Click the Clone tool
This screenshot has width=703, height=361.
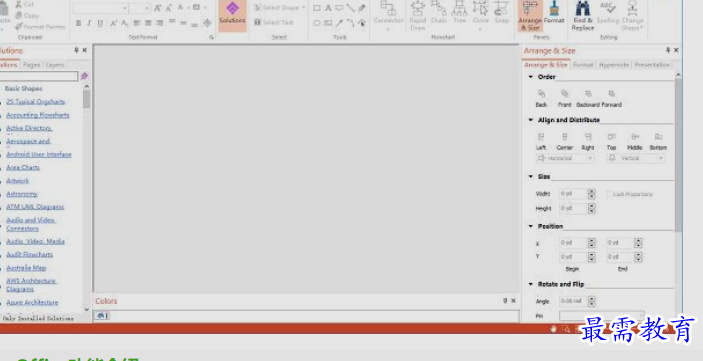(x=480, y=15)
